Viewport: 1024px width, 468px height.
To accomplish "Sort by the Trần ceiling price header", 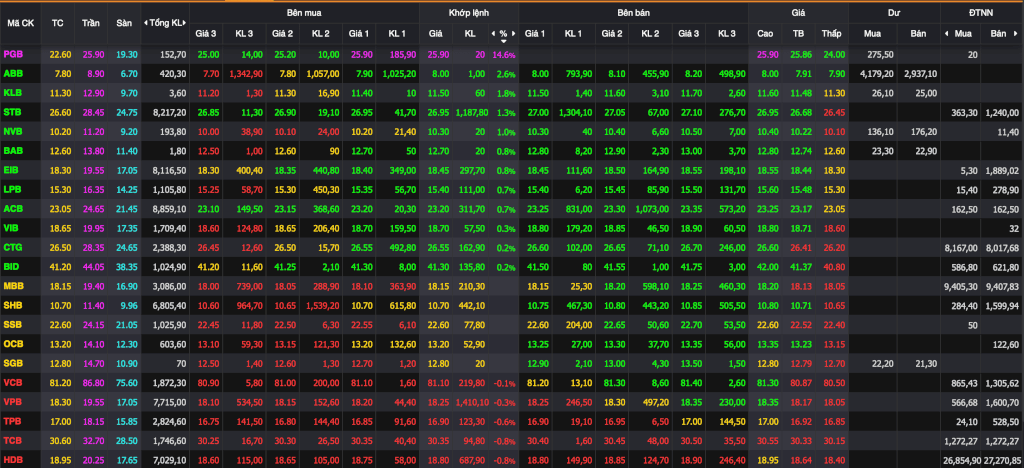I will point(91,22).
